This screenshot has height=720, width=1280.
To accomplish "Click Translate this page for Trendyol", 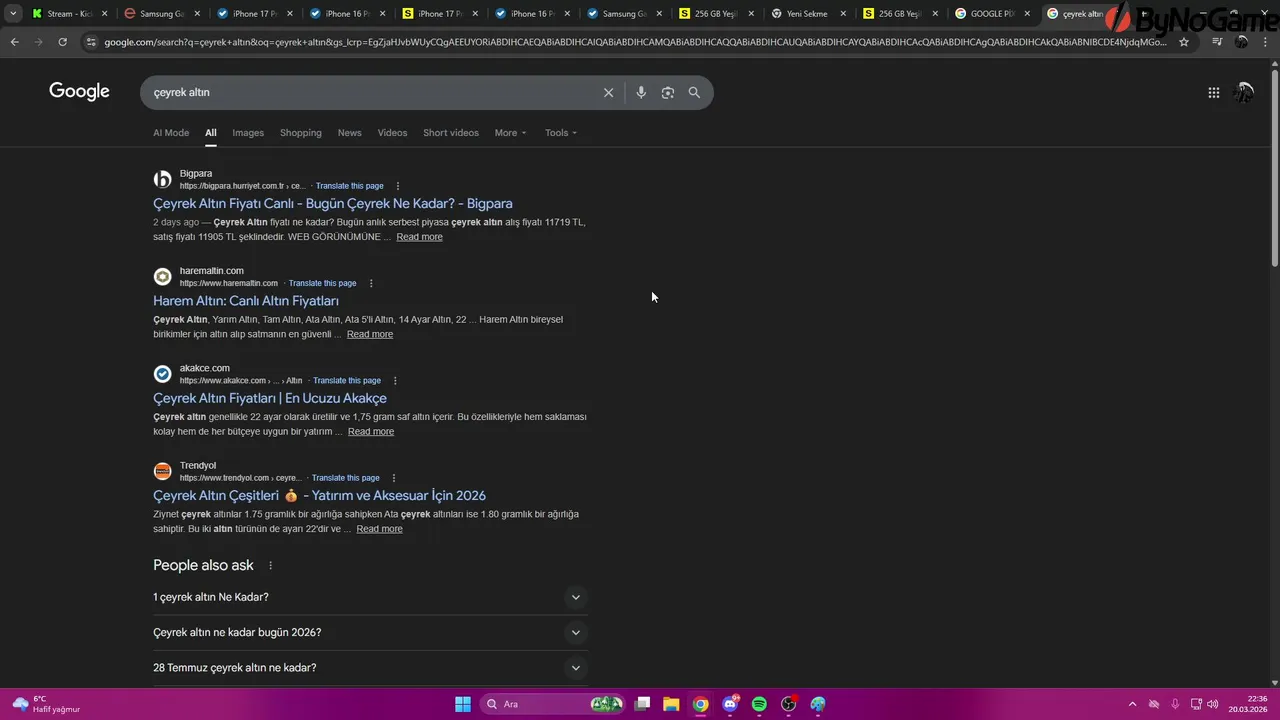I will click(x=346, y=478).
